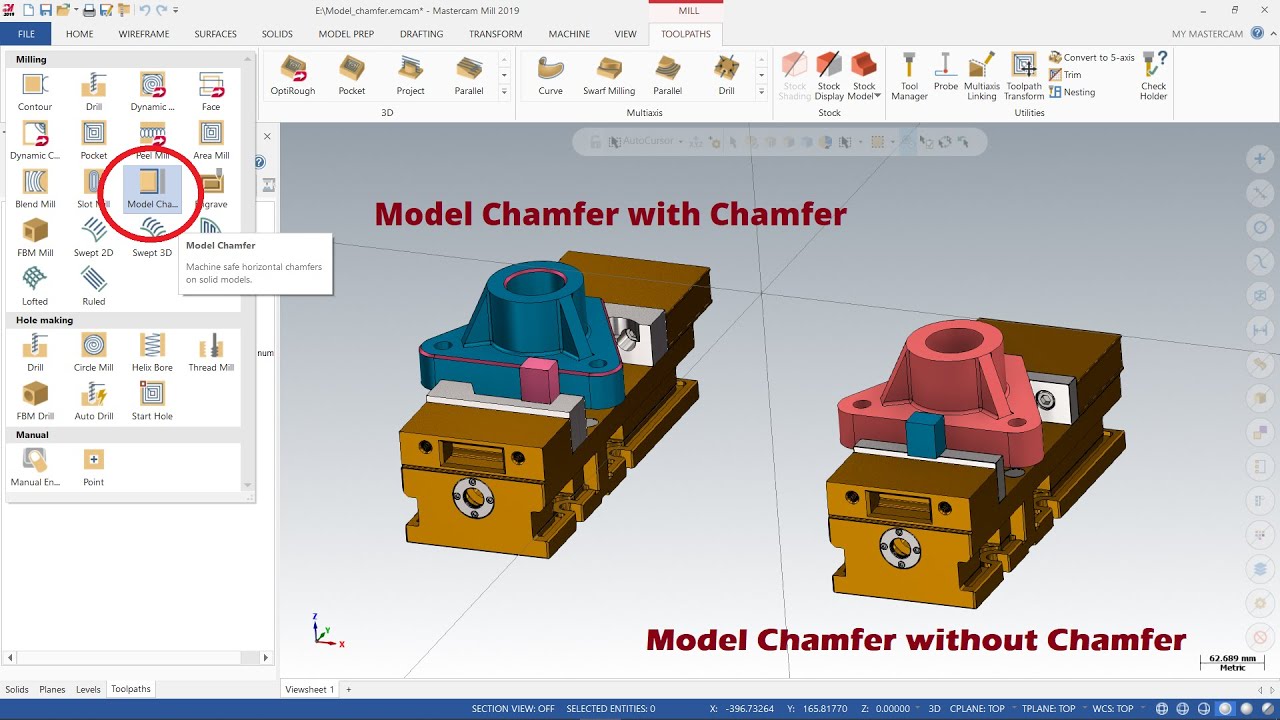Screen dimensions: 1280x720
Task: Switch to the MODEL PREP tab
Action: click(346, 34)
